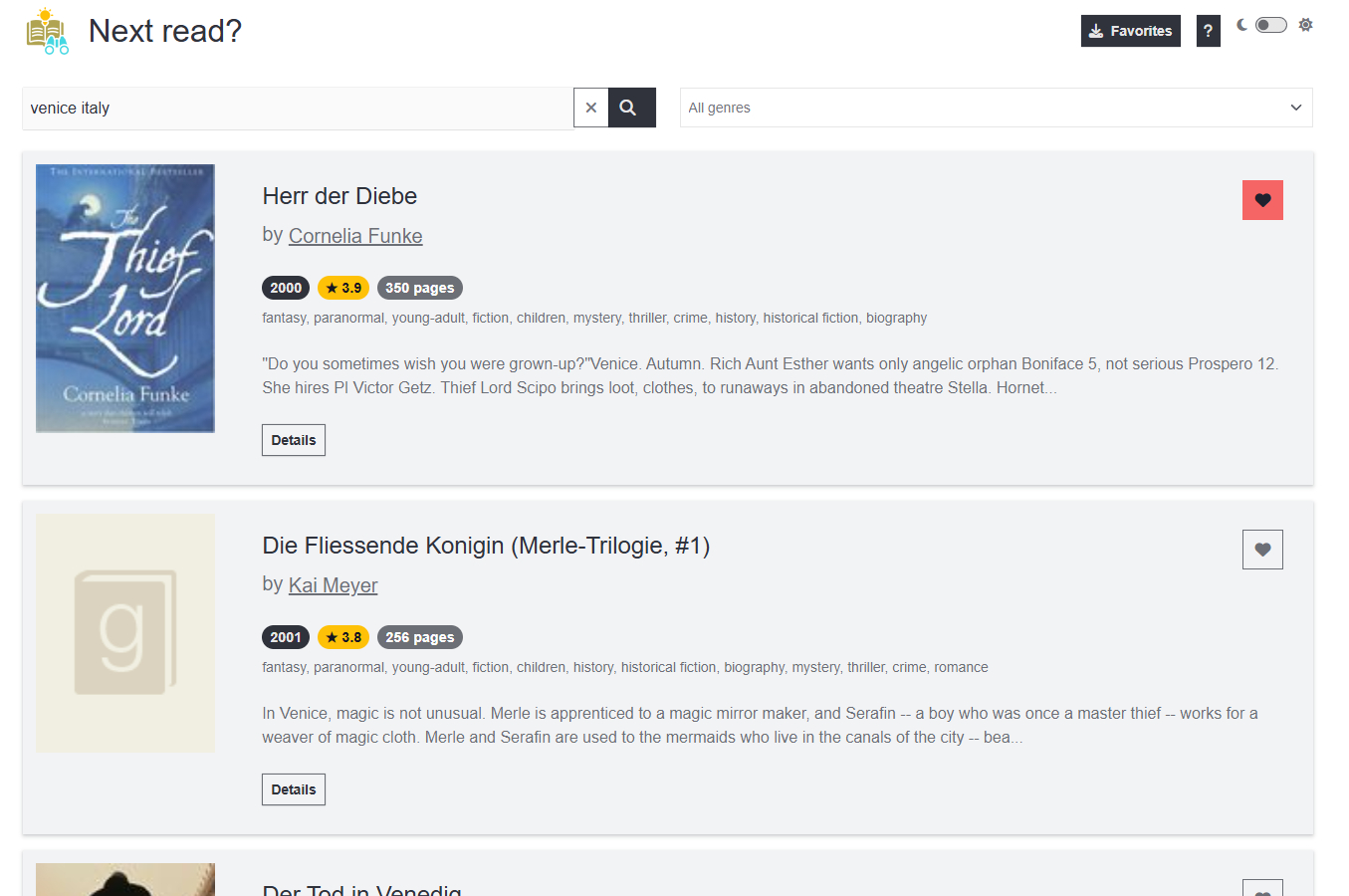
Task: Favorite Die Fliessende Konigin with heart button
Action: pyautogui.click(x=1262, y=550)
